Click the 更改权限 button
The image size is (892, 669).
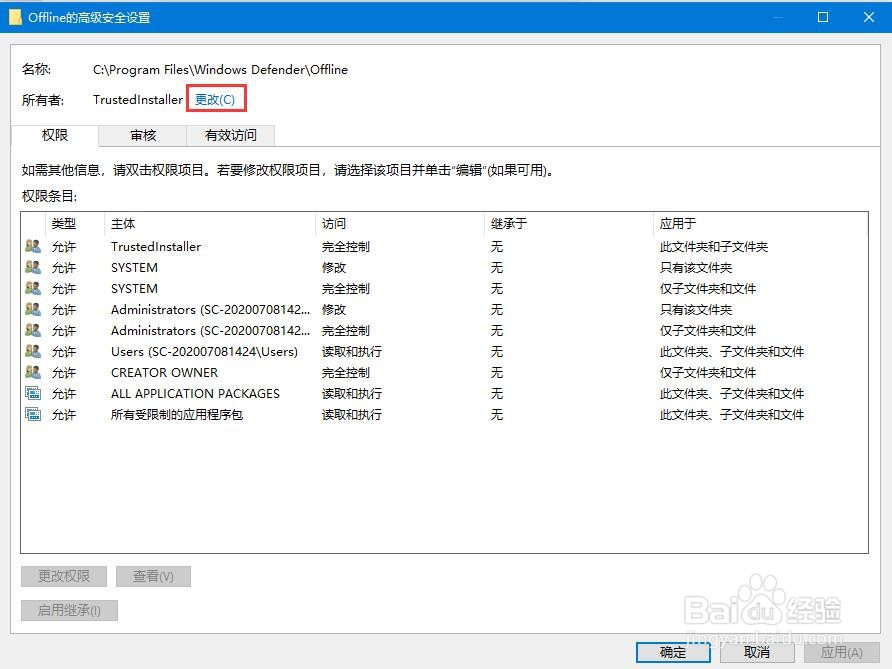click(64, 576)
